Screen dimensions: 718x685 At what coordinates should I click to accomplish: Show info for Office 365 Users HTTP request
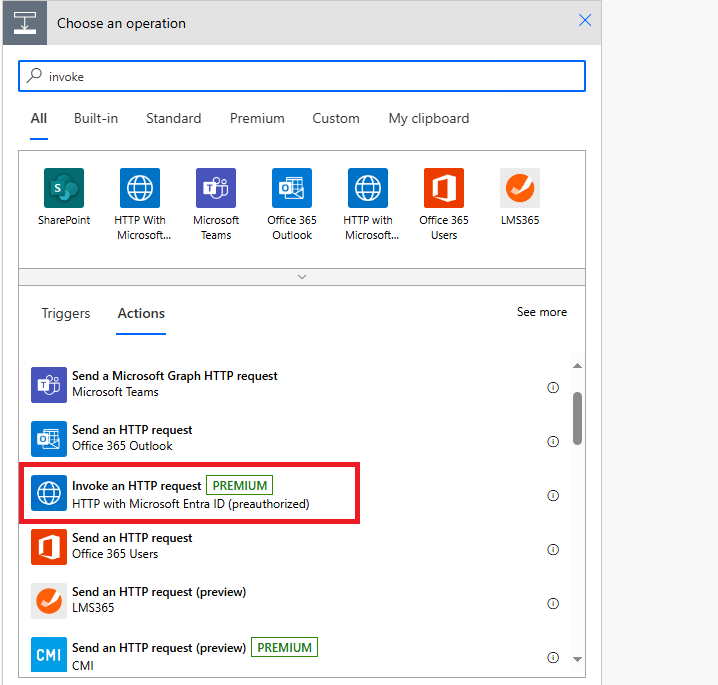(x=553, y=549)
